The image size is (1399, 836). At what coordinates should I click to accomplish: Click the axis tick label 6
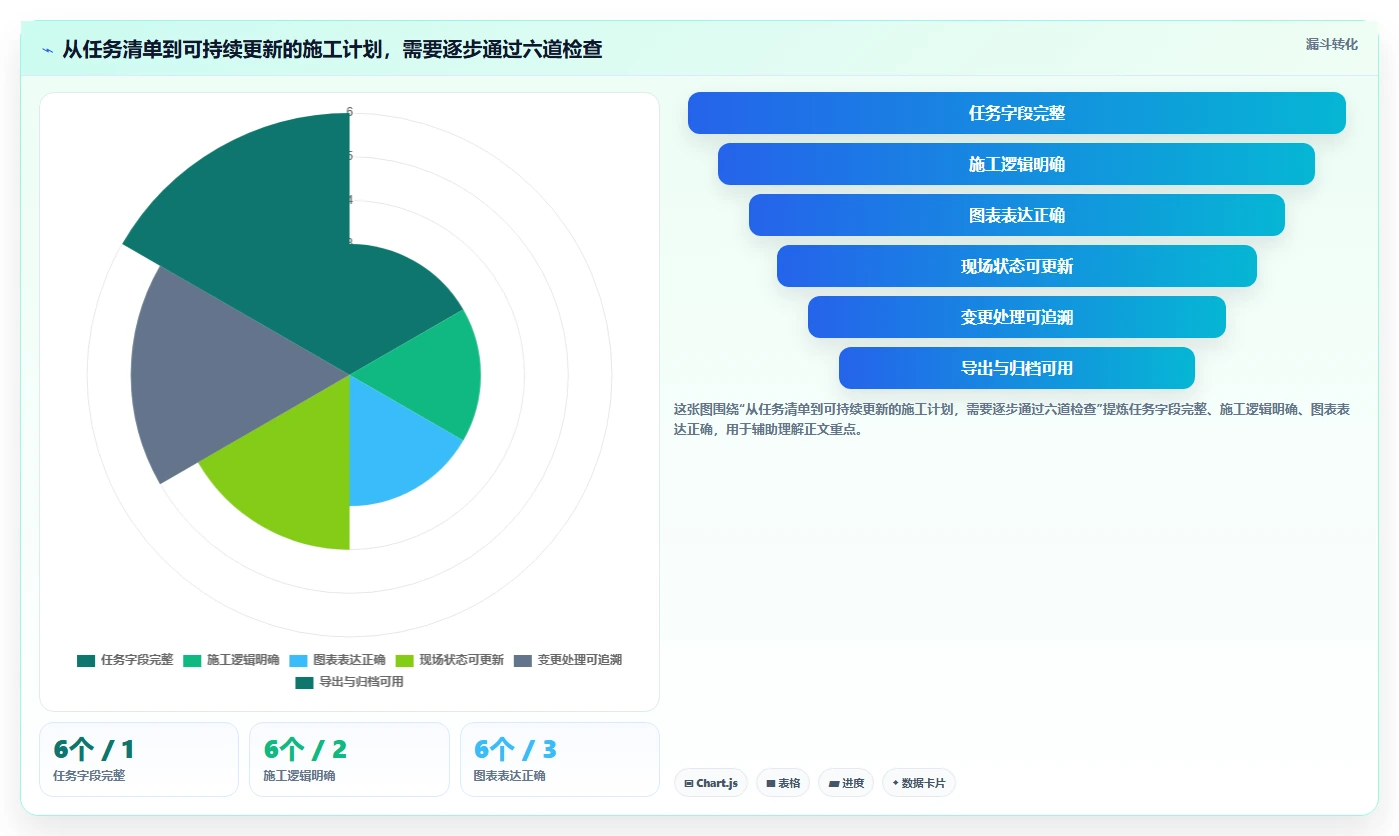coord(349,112)
